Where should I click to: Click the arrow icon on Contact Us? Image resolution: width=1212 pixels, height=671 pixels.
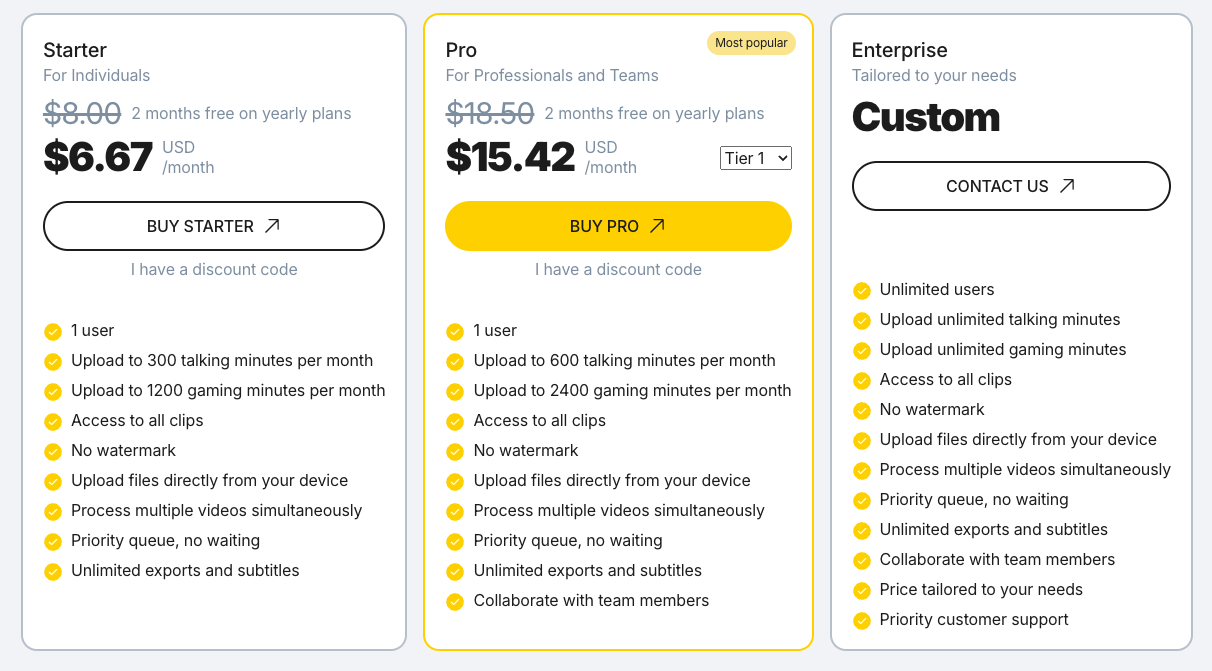pyautogui.click(x=1067, y=186)
